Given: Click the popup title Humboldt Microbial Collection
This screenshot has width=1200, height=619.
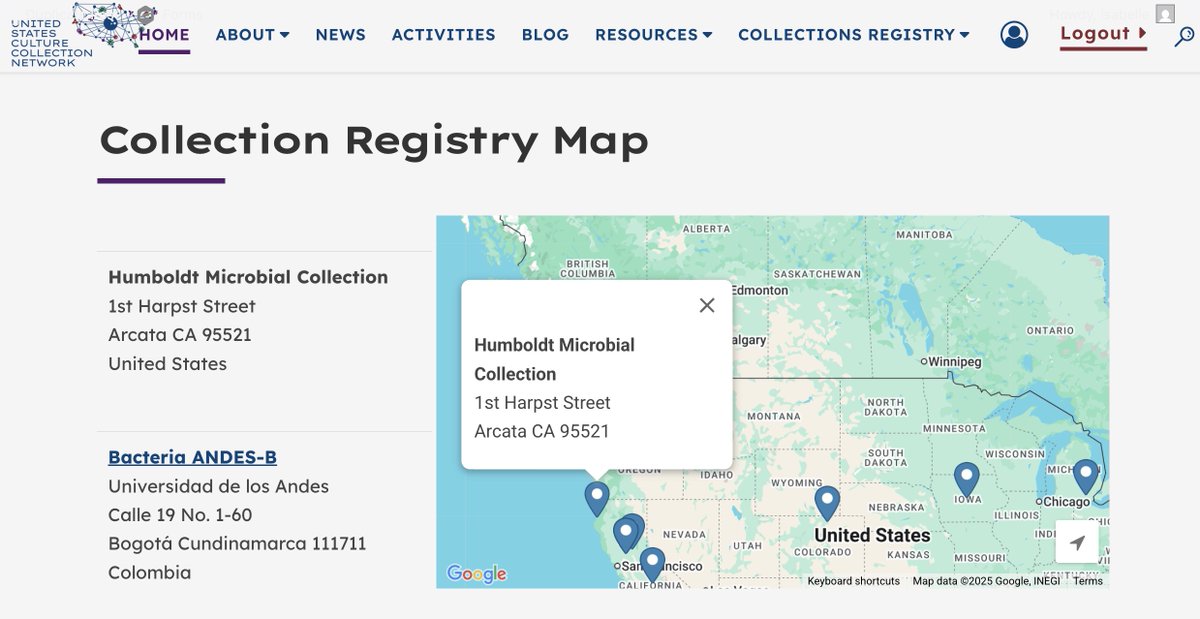Looking at the screenshot, I should 554,359.
